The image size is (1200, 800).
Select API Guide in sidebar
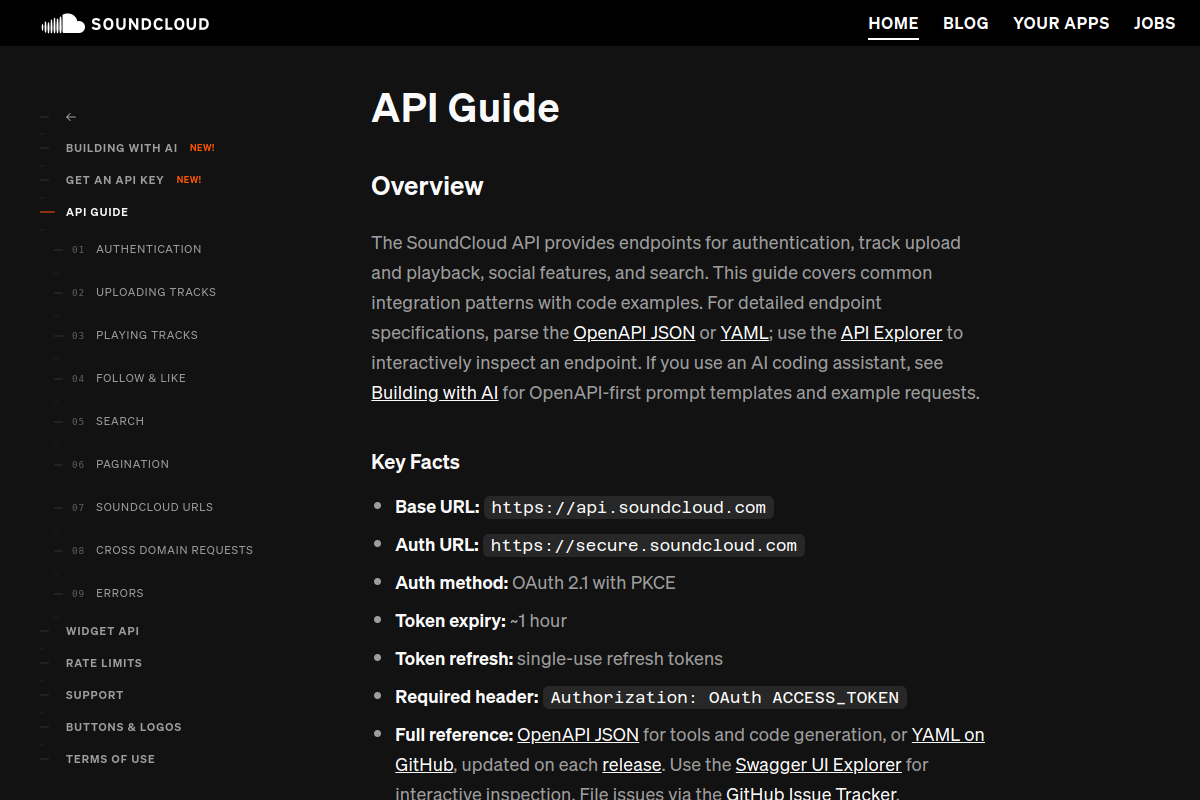pos(97,212)
